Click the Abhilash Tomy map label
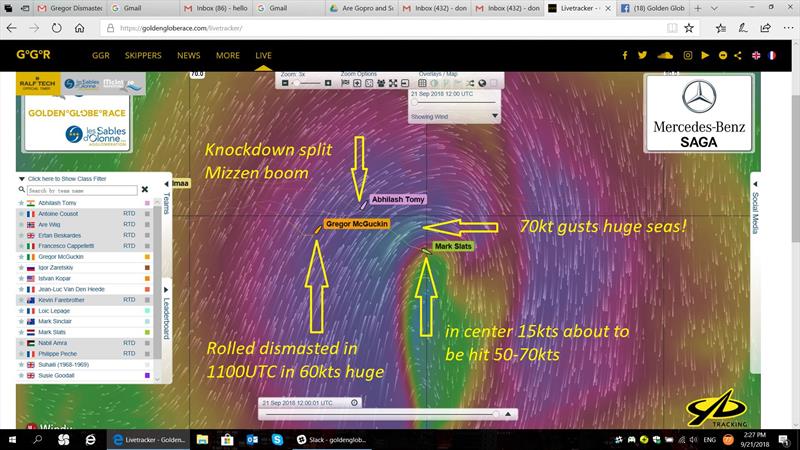 (x=398, y=199)
